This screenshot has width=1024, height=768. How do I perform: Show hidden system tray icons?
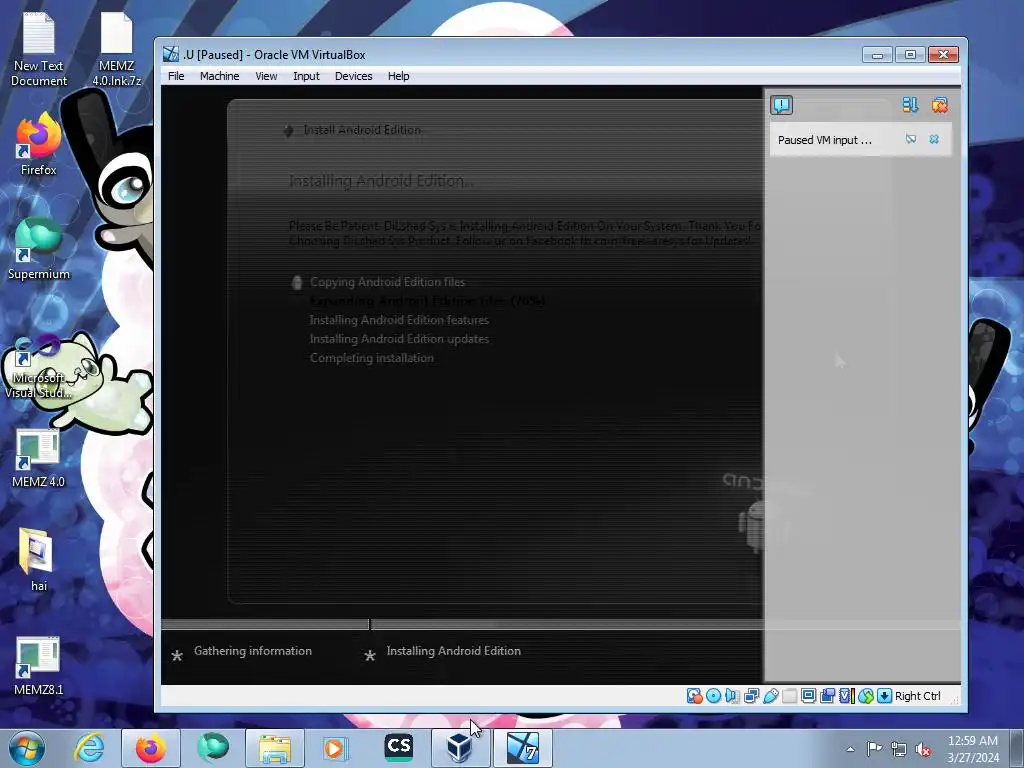coord(850,749)
